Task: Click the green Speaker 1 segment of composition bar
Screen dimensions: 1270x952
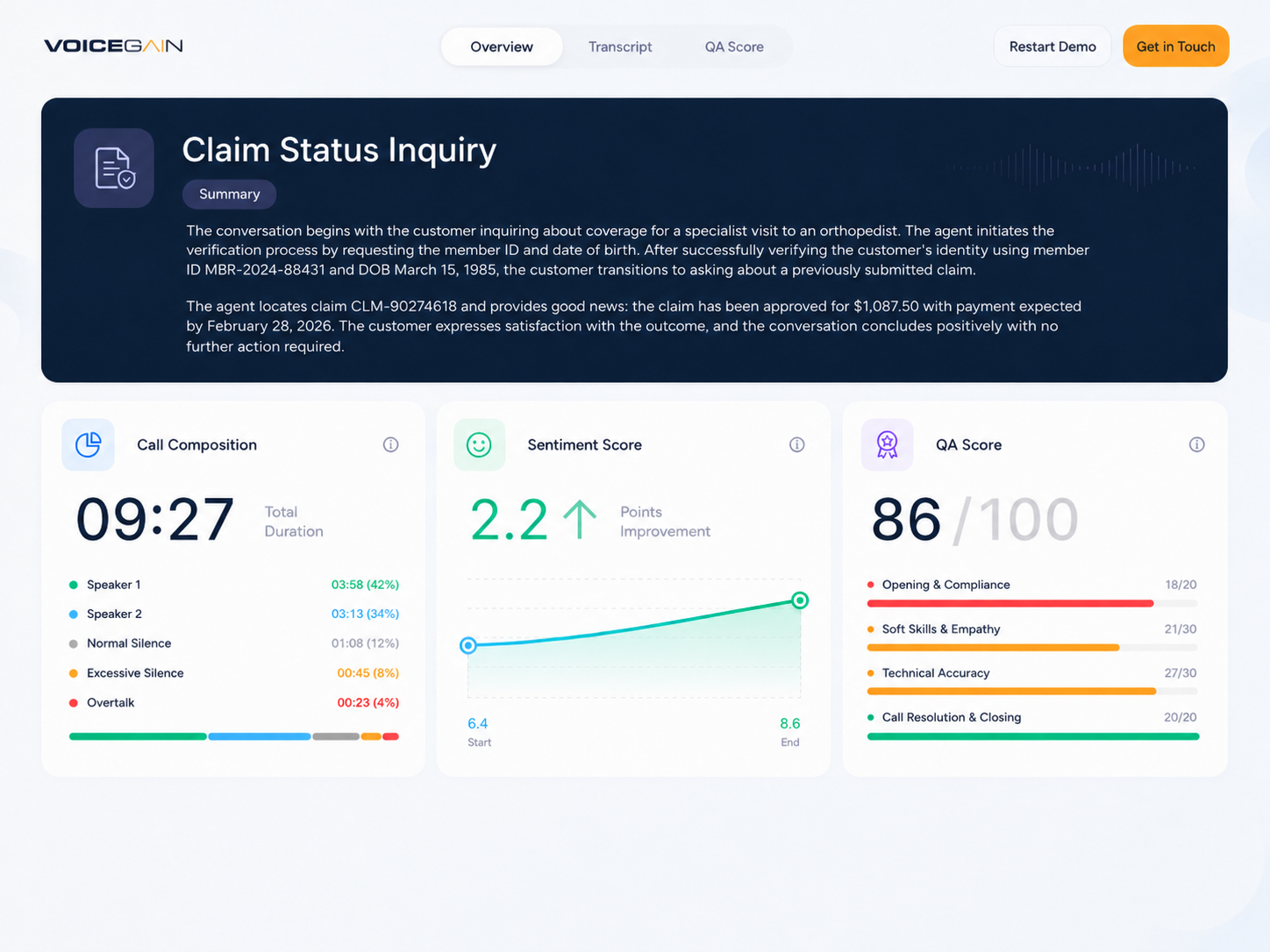Action: (x=138, y=736)
